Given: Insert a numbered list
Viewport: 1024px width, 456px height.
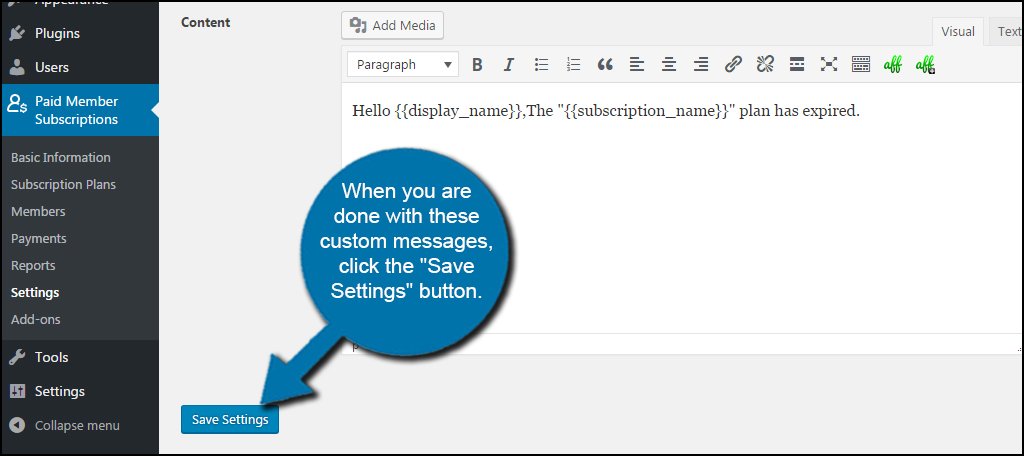Looking at the screenshot, I should pyautogui.click(x=573, y=65).
